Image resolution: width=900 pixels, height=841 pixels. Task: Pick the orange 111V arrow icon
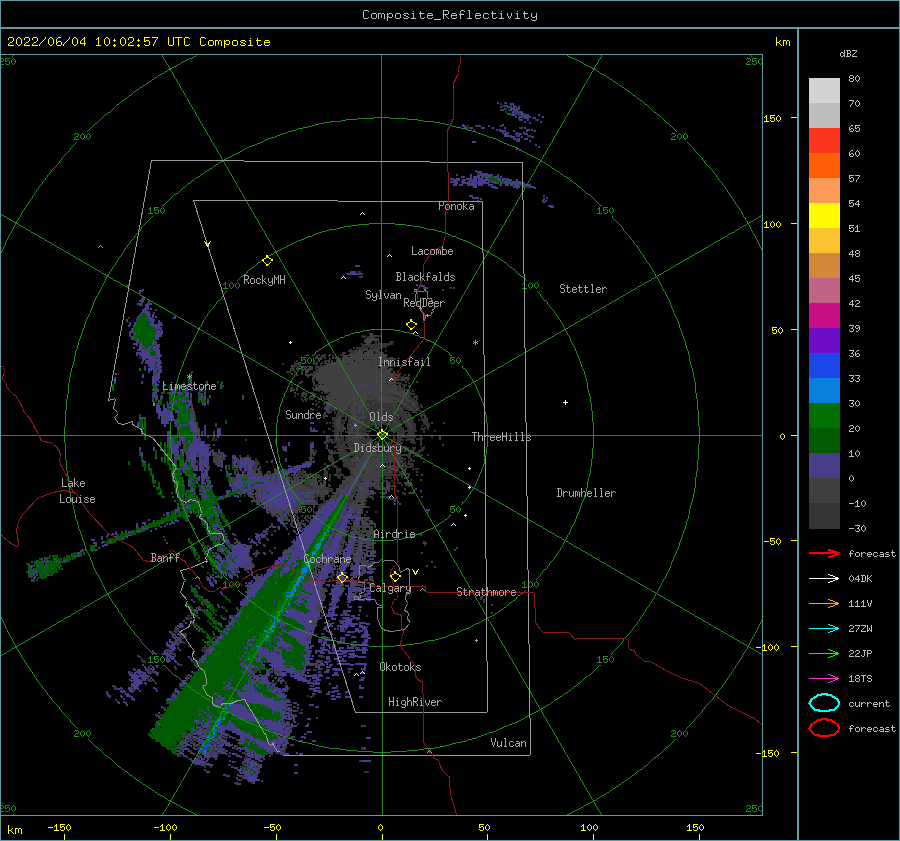pyautogui.click(x=824, y=603)
